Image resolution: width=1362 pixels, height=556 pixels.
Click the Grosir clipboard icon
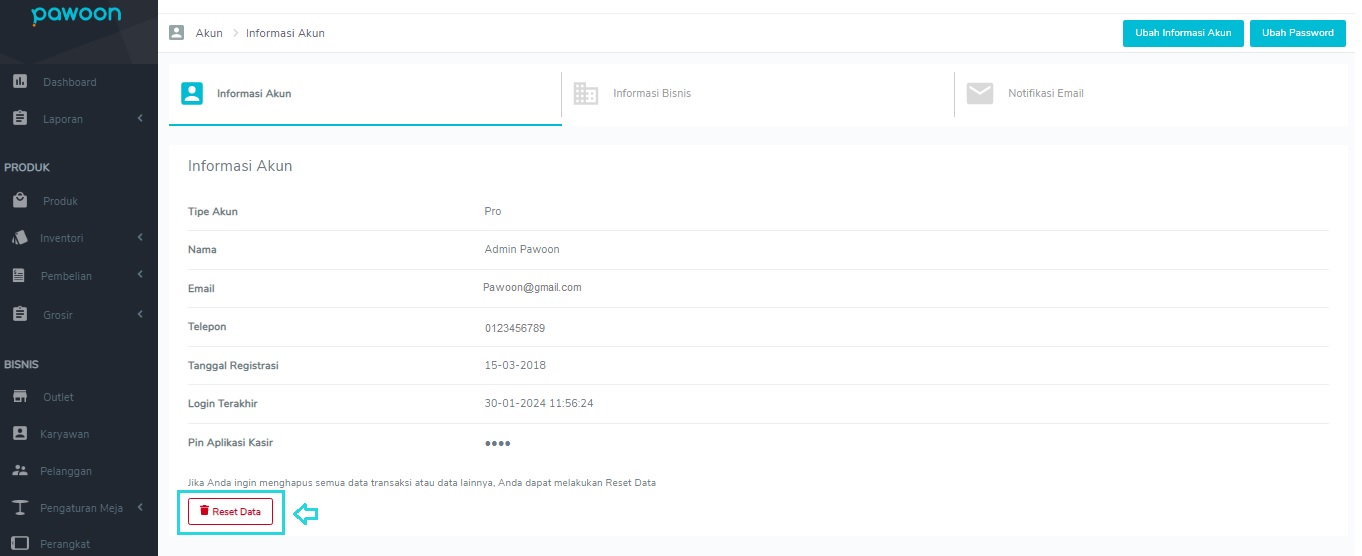[20, 314]
